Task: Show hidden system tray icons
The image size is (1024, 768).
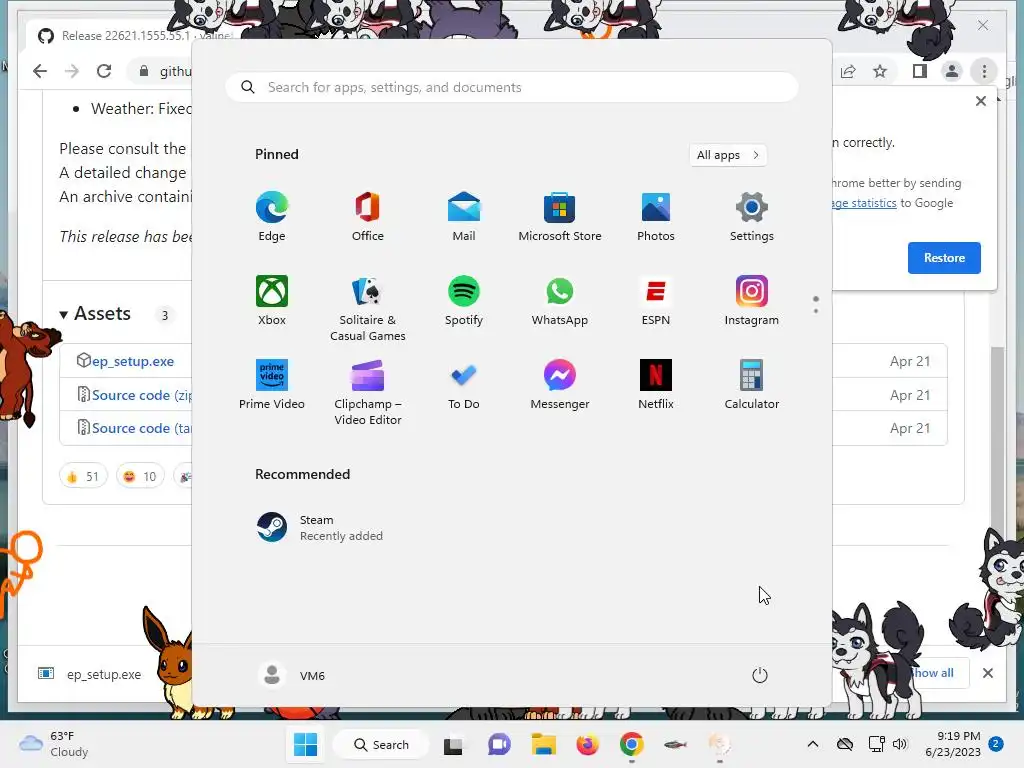Action: [812, 744]
